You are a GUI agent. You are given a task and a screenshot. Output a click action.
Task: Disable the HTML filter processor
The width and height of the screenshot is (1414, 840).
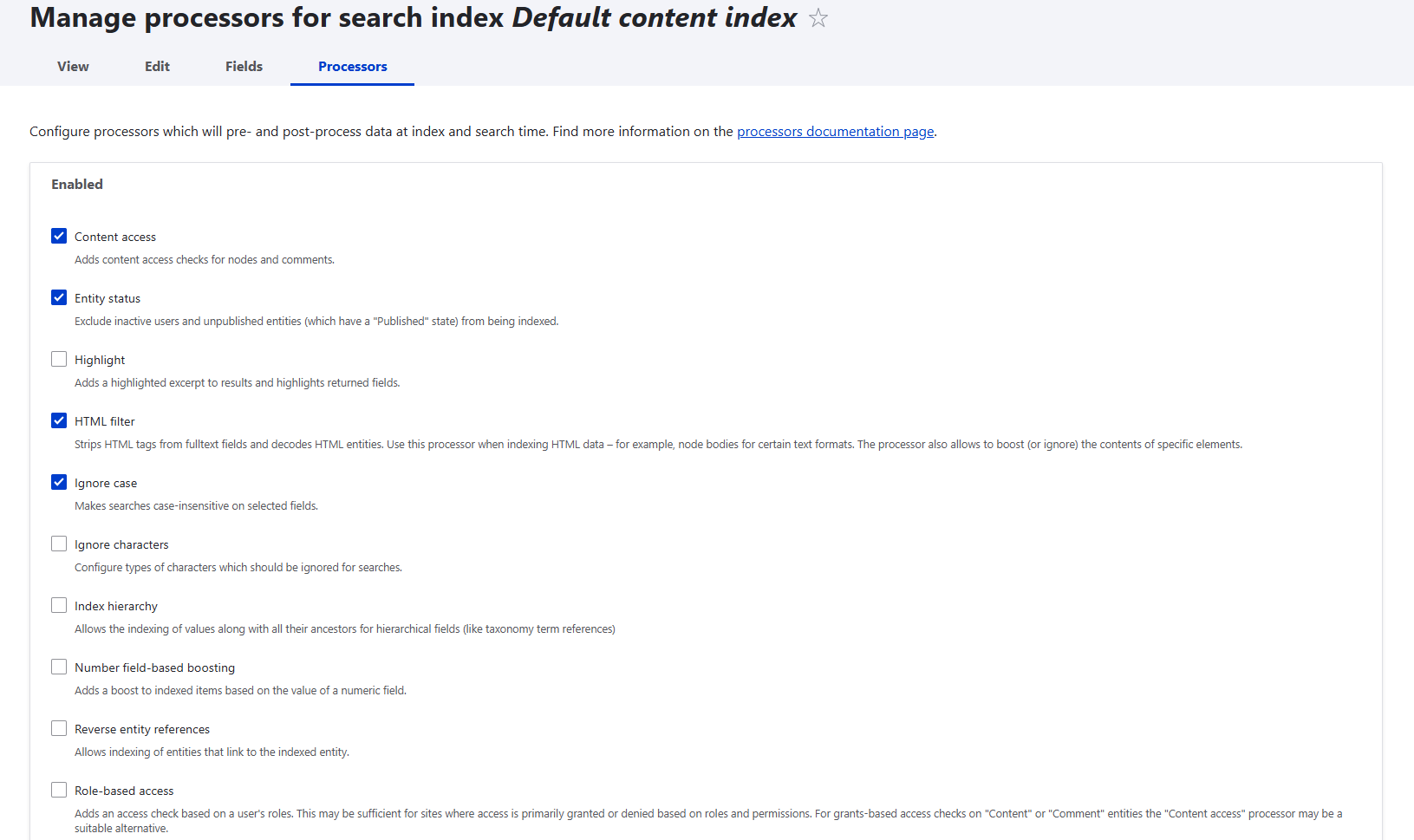pos(58,420)
